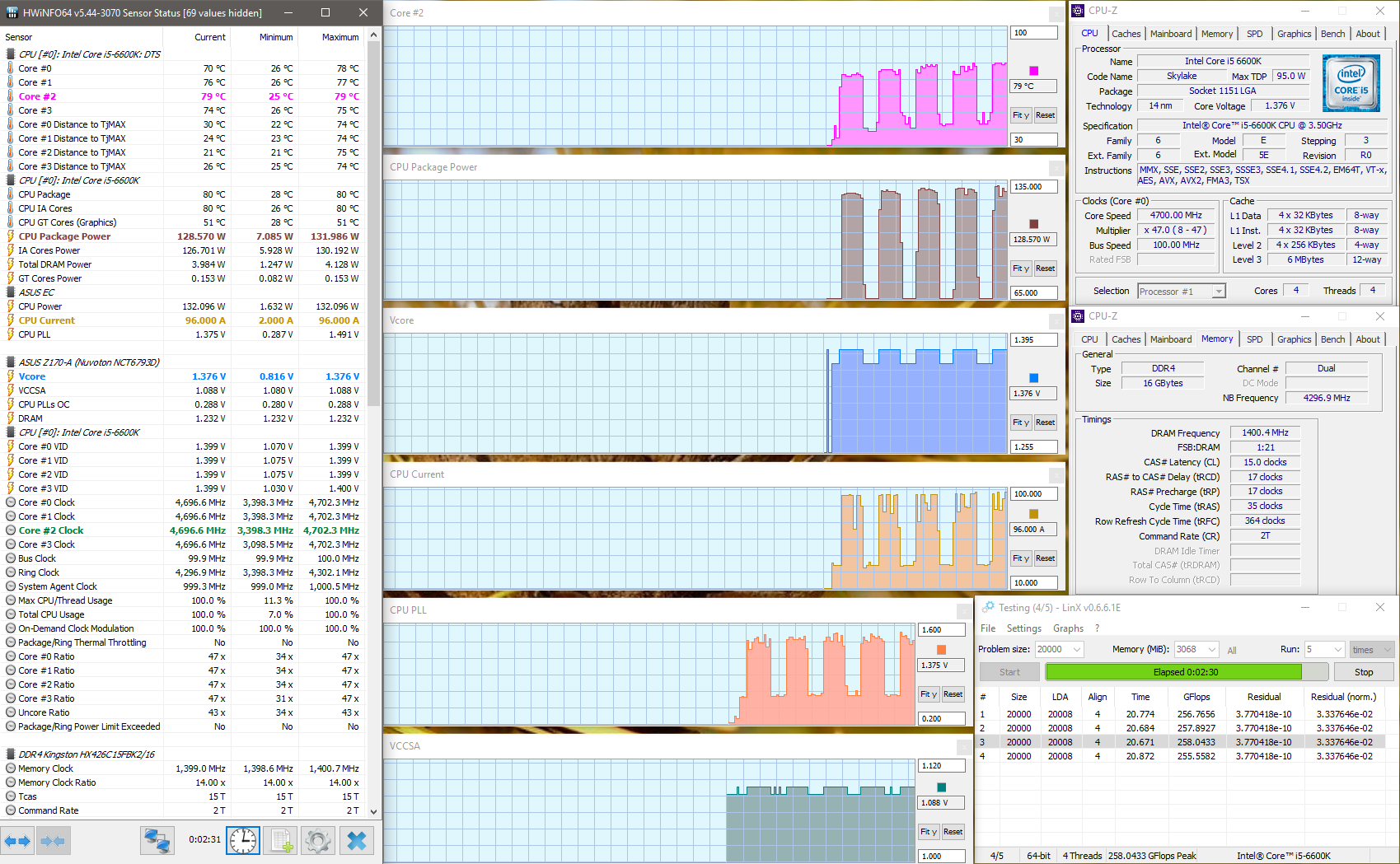Open the Graphs menu in LinX

tap(1069, 628)
